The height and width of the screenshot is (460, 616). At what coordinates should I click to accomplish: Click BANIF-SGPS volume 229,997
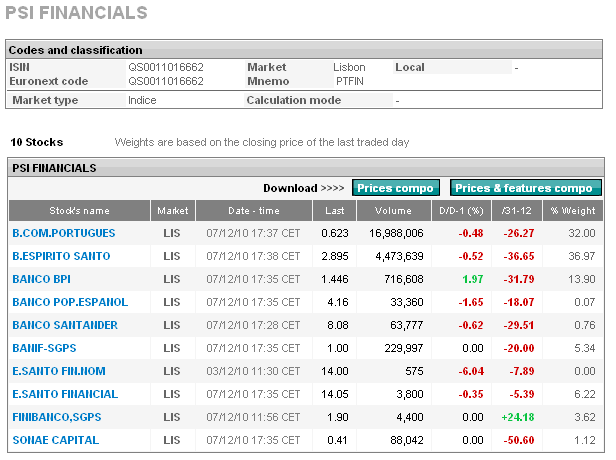tap(403, 348)
